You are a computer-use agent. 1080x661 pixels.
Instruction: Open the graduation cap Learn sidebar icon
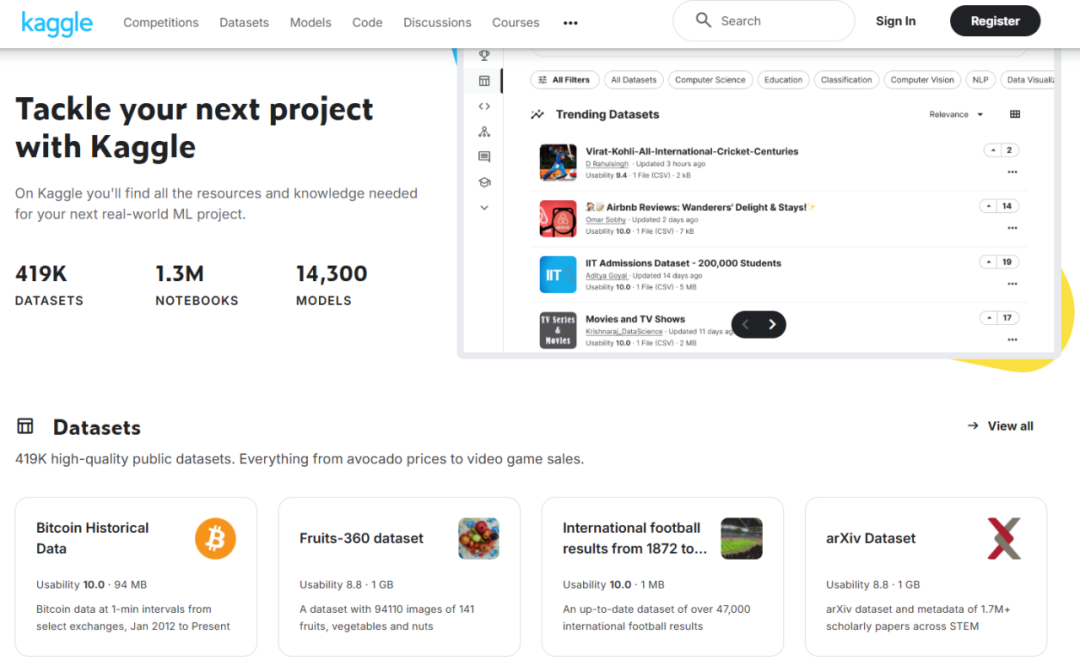(x=484, y=182)
